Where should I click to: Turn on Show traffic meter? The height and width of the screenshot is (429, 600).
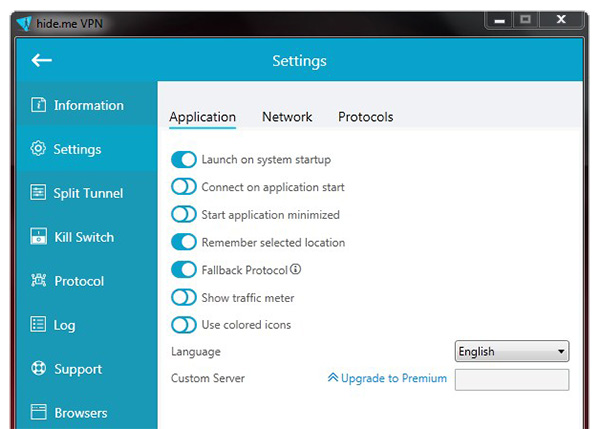coord(184,297)
